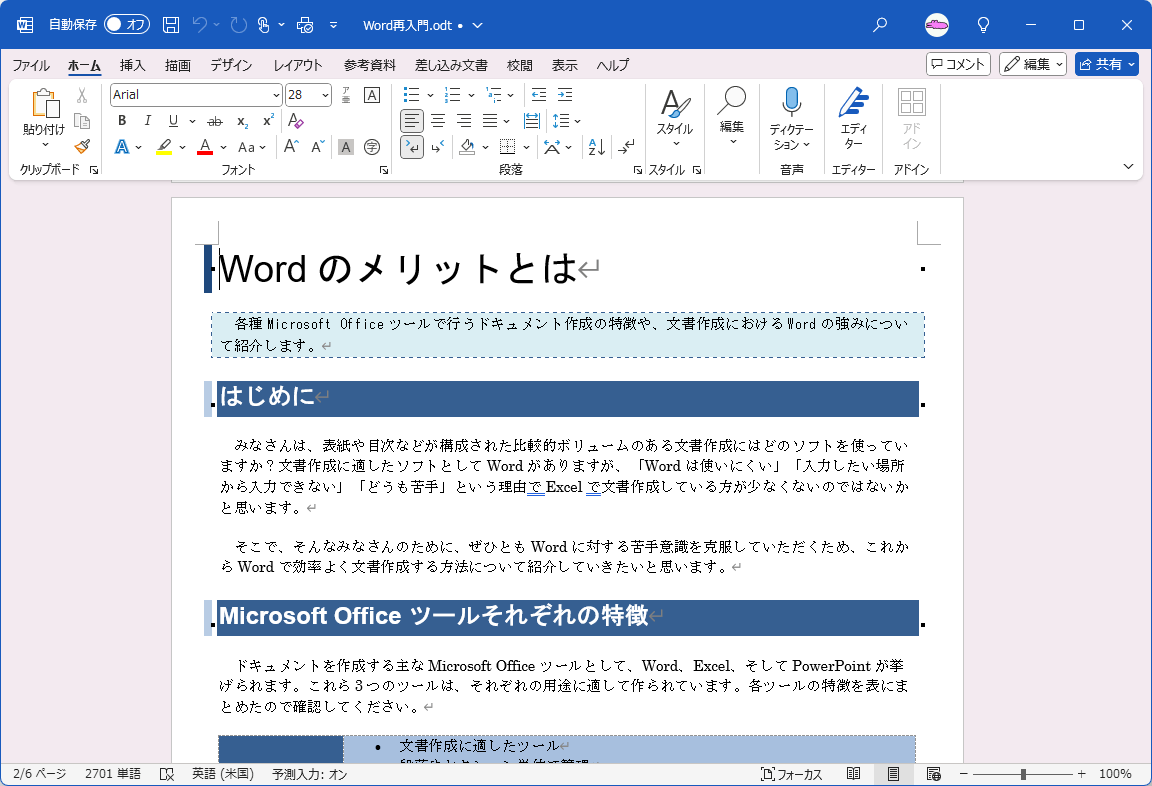Click the 2701 単語 word count

112,774
